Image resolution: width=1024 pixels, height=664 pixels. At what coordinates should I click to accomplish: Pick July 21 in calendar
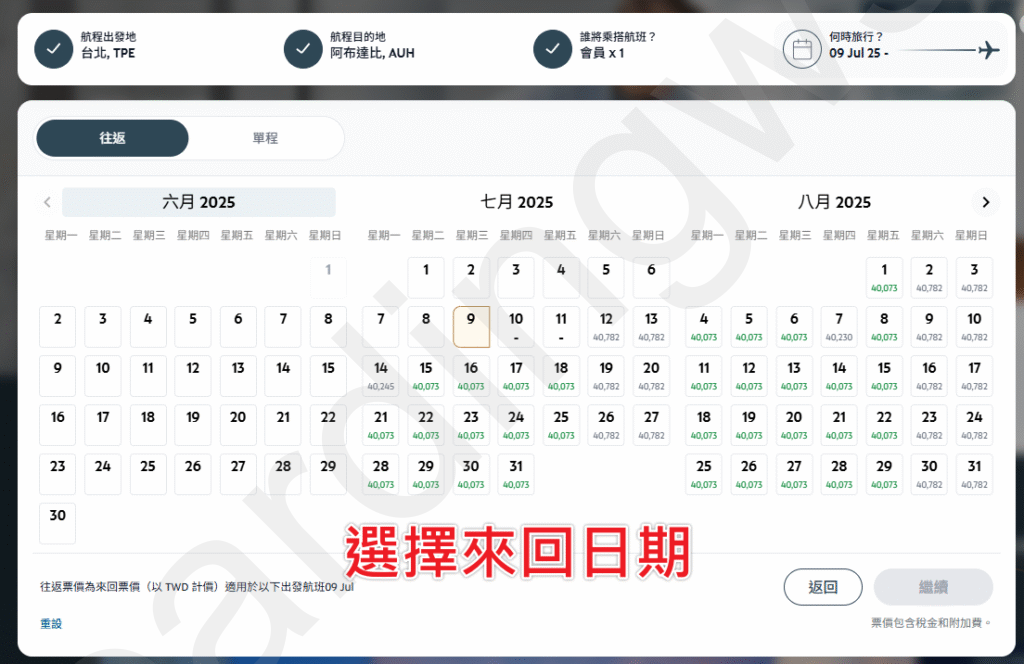tap(381, 424)
